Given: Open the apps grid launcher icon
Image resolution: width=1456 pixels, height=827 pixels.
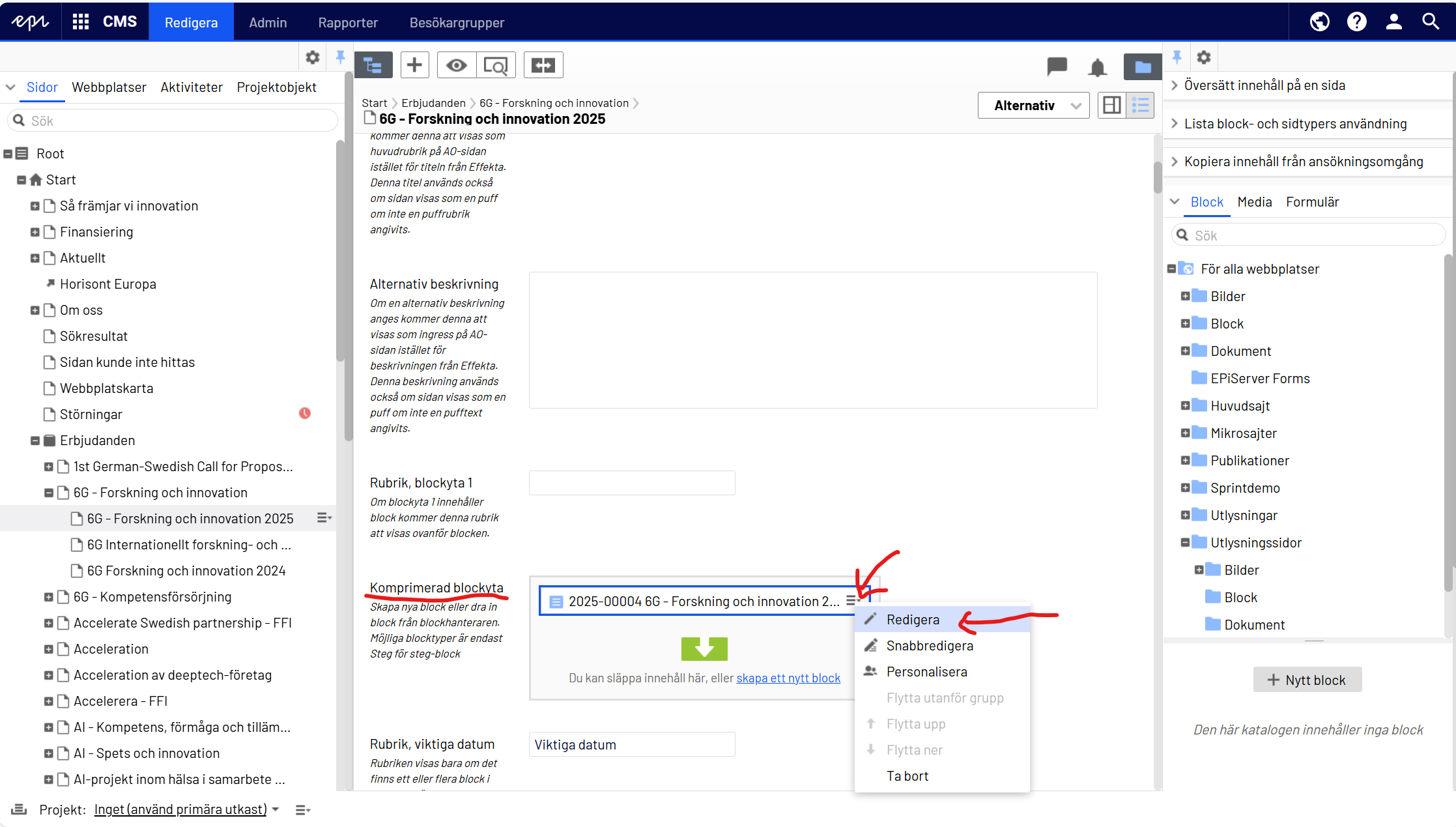Looking at the screenshot, I should (81, 22).
